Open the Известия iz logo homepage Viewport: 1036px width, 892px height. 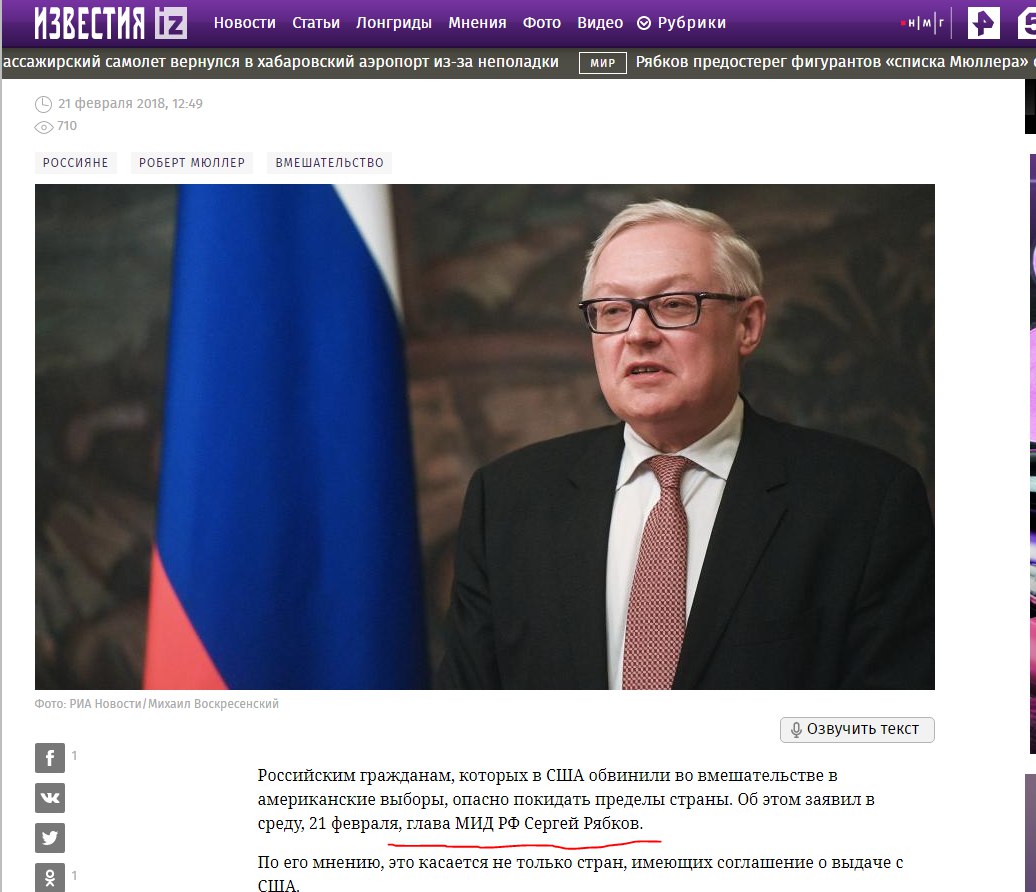pyautogui.click(x=111, y=23)
